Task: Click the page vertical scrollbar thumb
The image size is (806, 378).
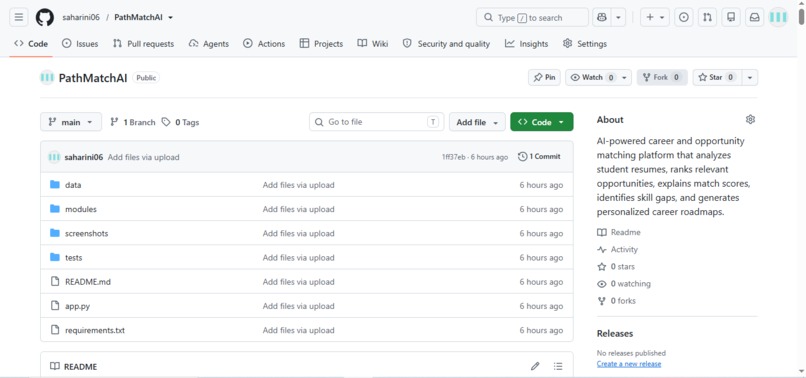Action: point(801,17)
